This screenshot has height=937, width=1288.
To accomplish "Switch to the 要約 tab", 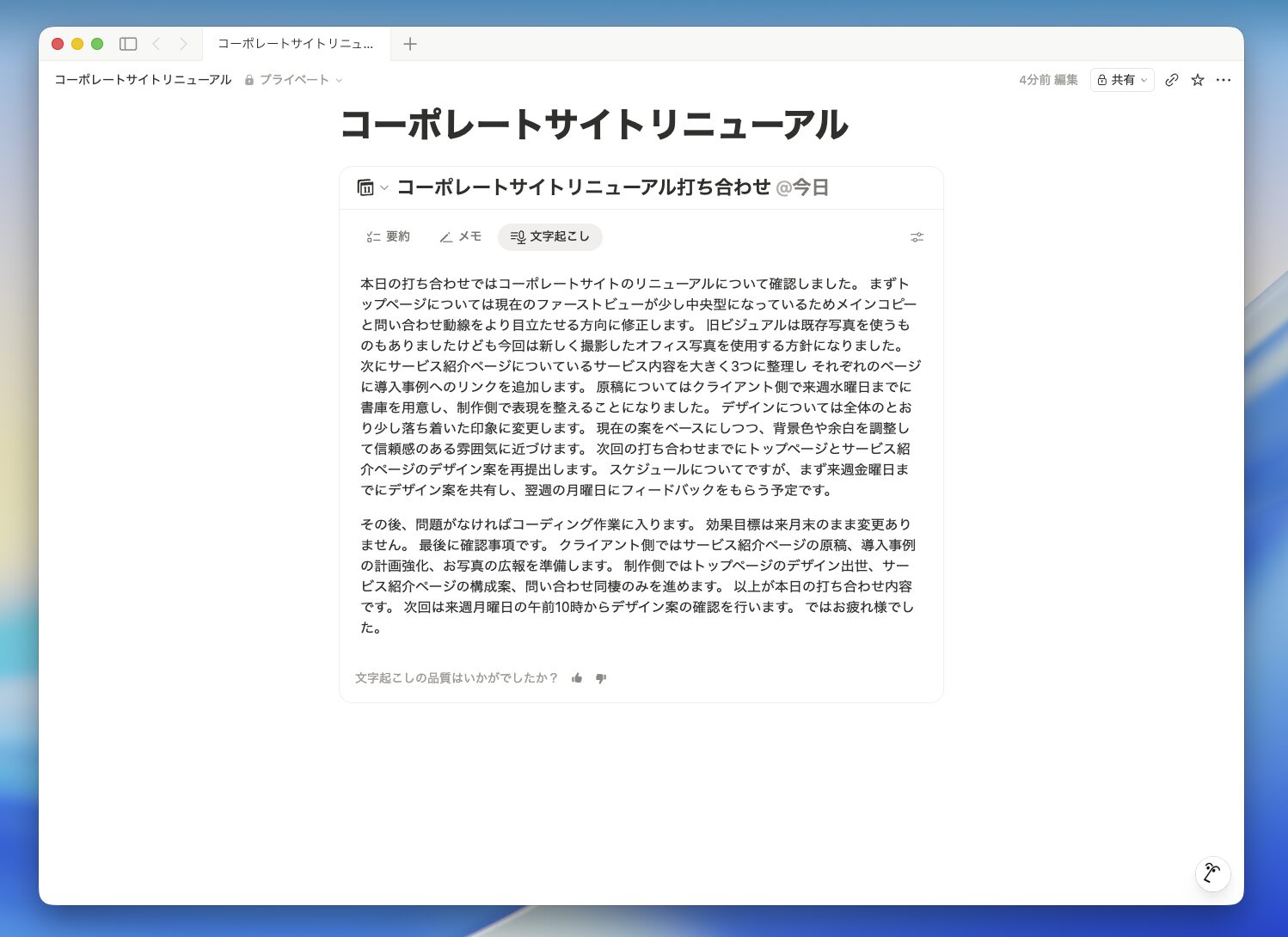I will point(388,236).
